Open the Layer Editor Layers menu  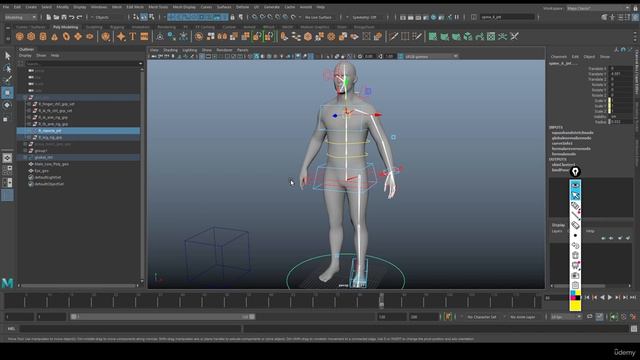tap(557, 231)
